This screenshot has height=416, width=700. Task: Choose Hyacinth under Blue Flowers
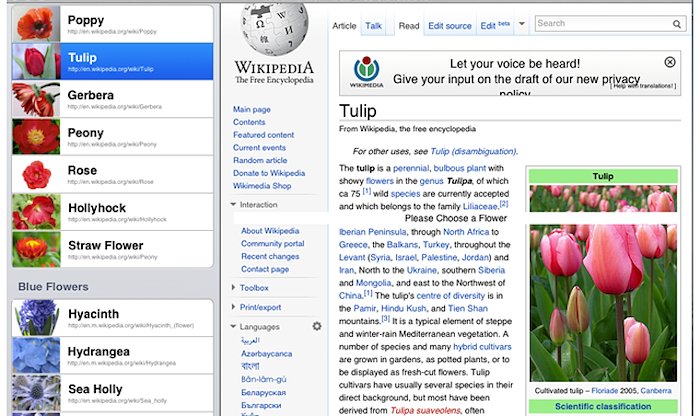(x=112, y=318)
